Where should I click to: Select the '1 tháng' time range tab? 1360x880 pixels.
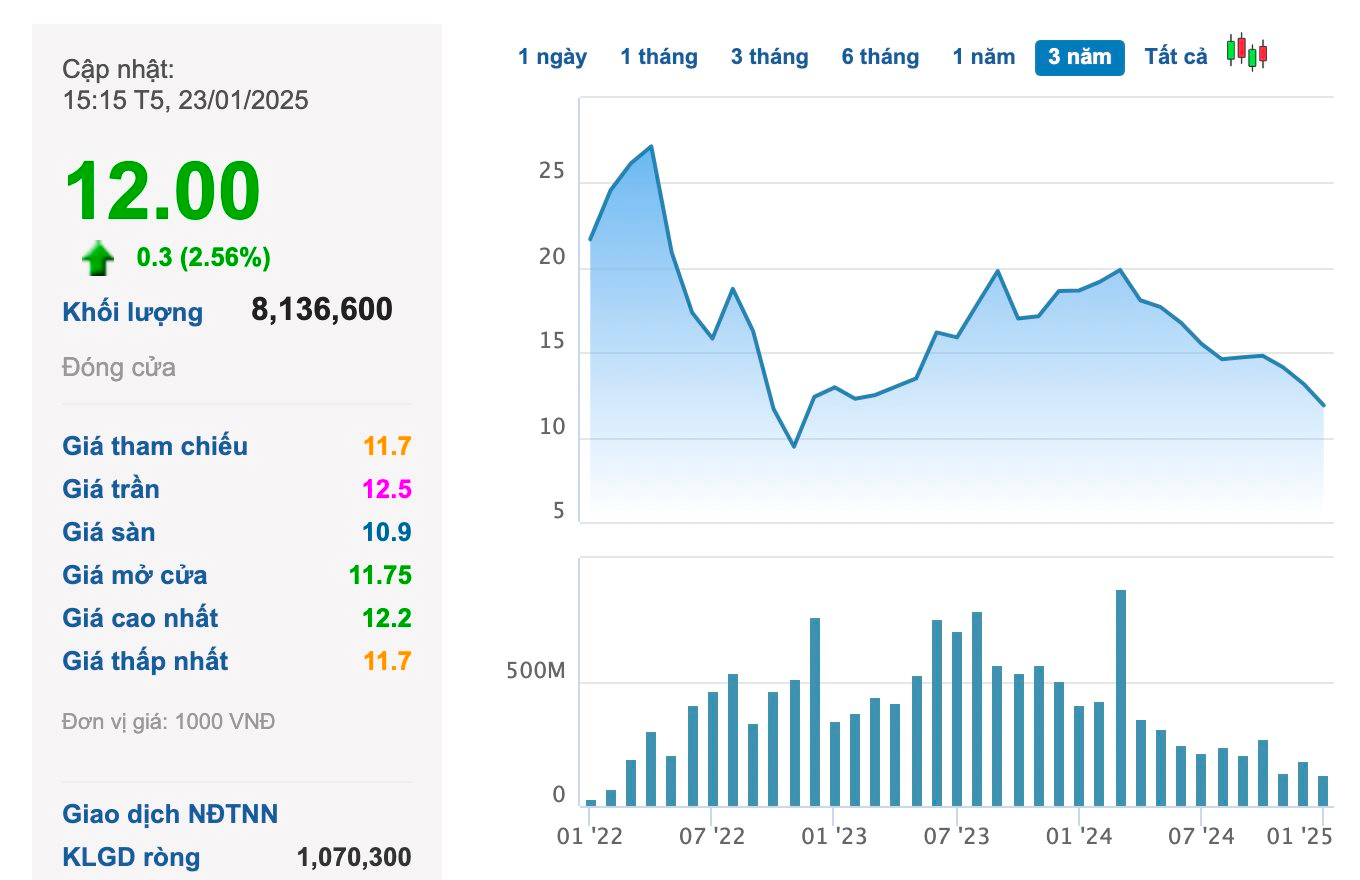pyautogui.click(x=659, y=57)
